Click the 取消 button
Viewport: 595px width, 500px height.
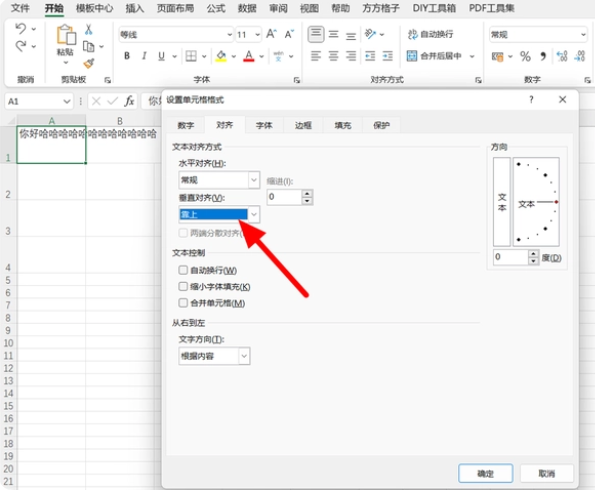click(x=546, y=473)
